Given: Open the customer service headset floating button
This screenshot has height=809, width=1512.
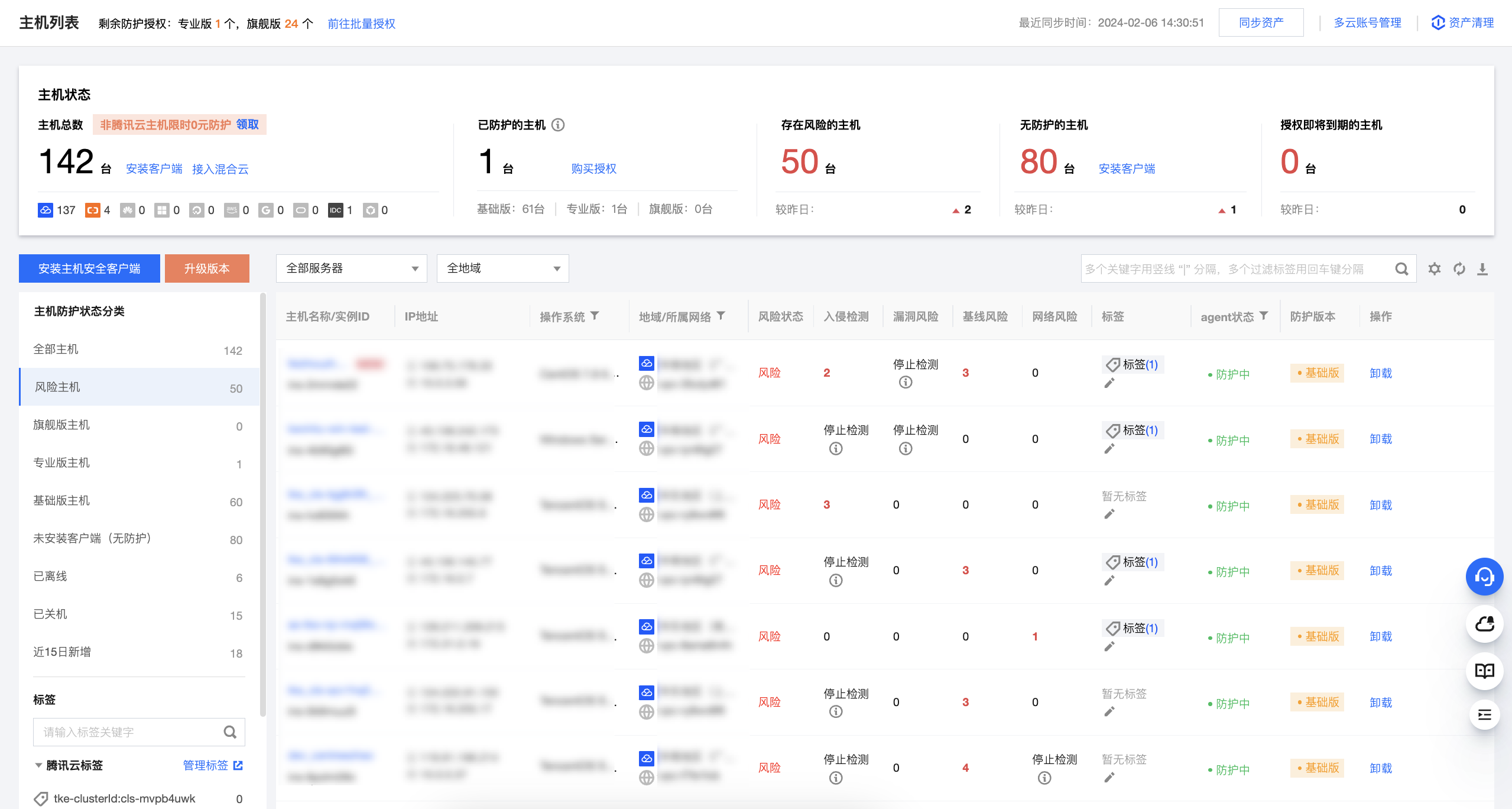Looking at the screenshot, I should [1484, 576].
